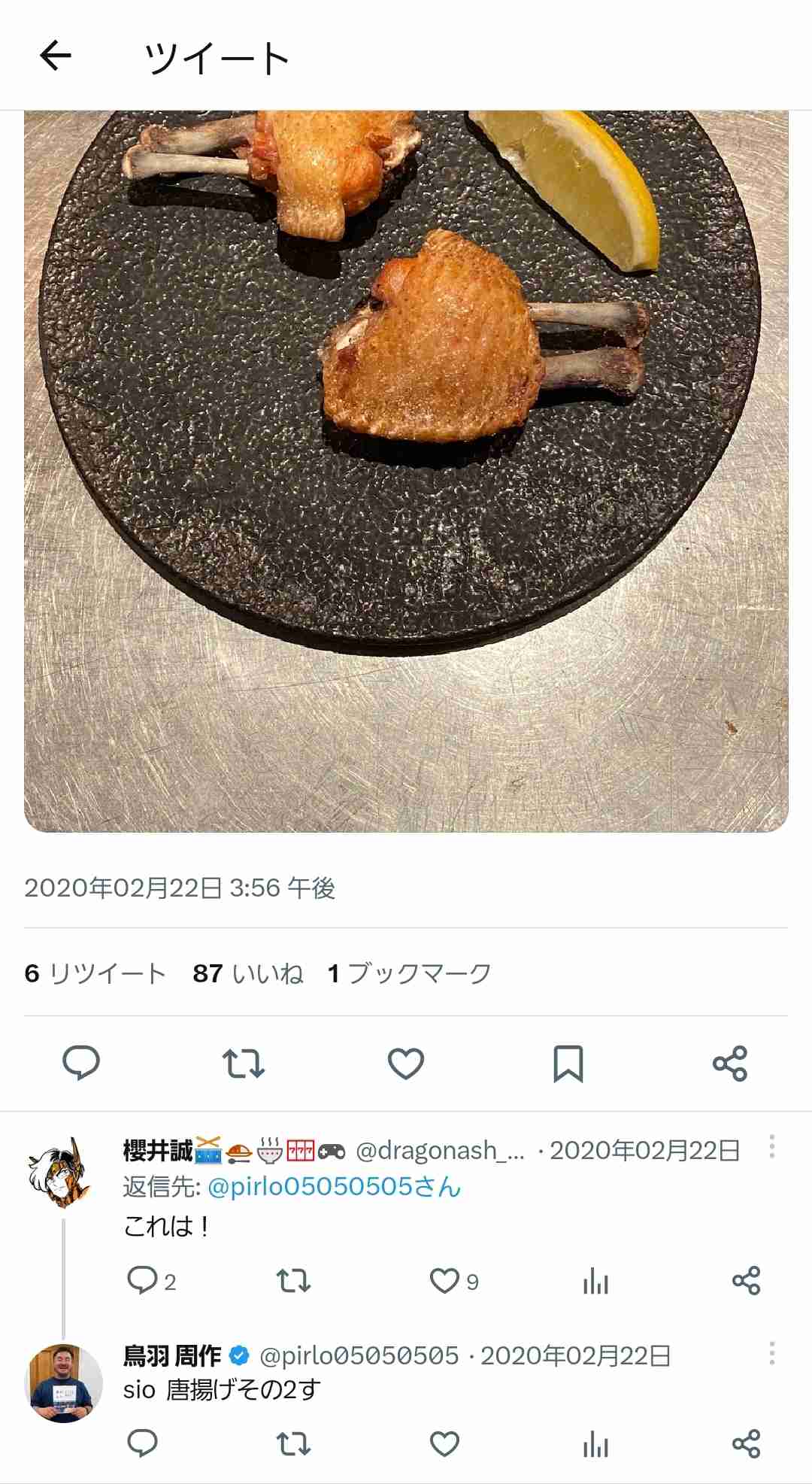Open 鳥羽 周作's profile picture
Image resolution: width=812 pixels, height=1484 pixels.
pyautogui.click(x=63, y=1382)
